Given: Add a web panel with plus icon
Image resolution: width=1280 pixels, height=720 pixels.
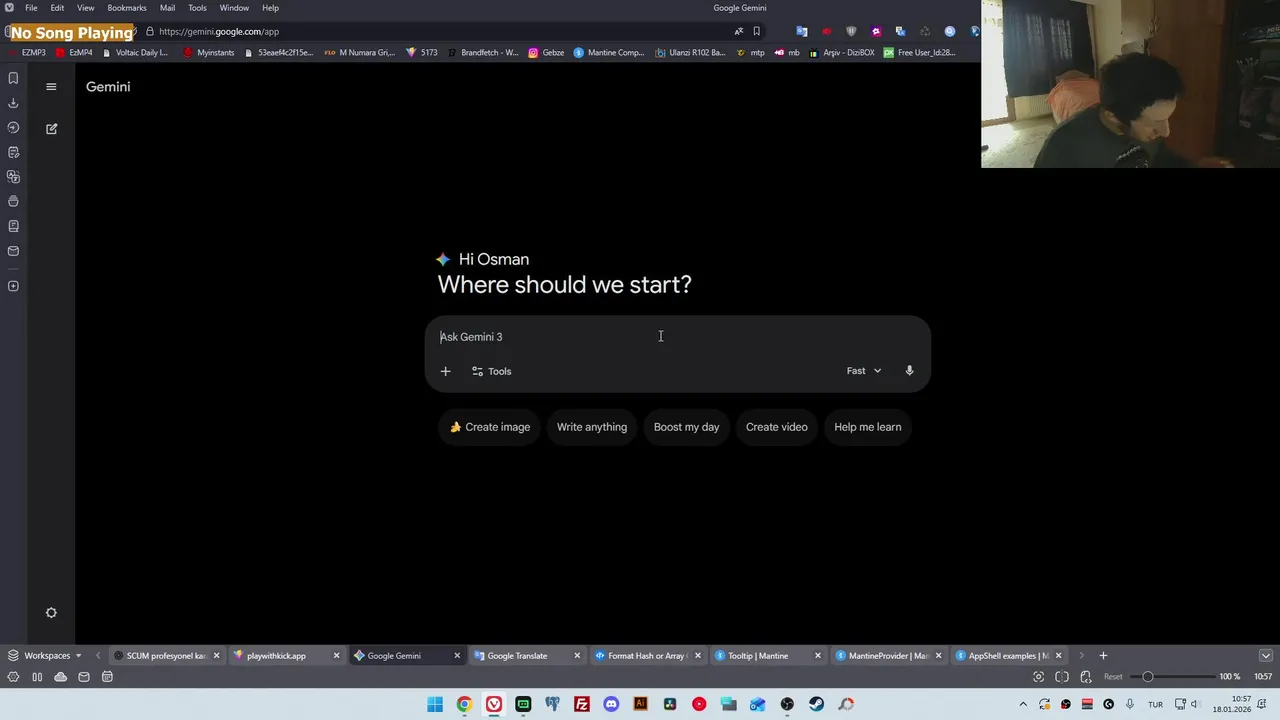Looking at the screenshot, I should point(13,286).
